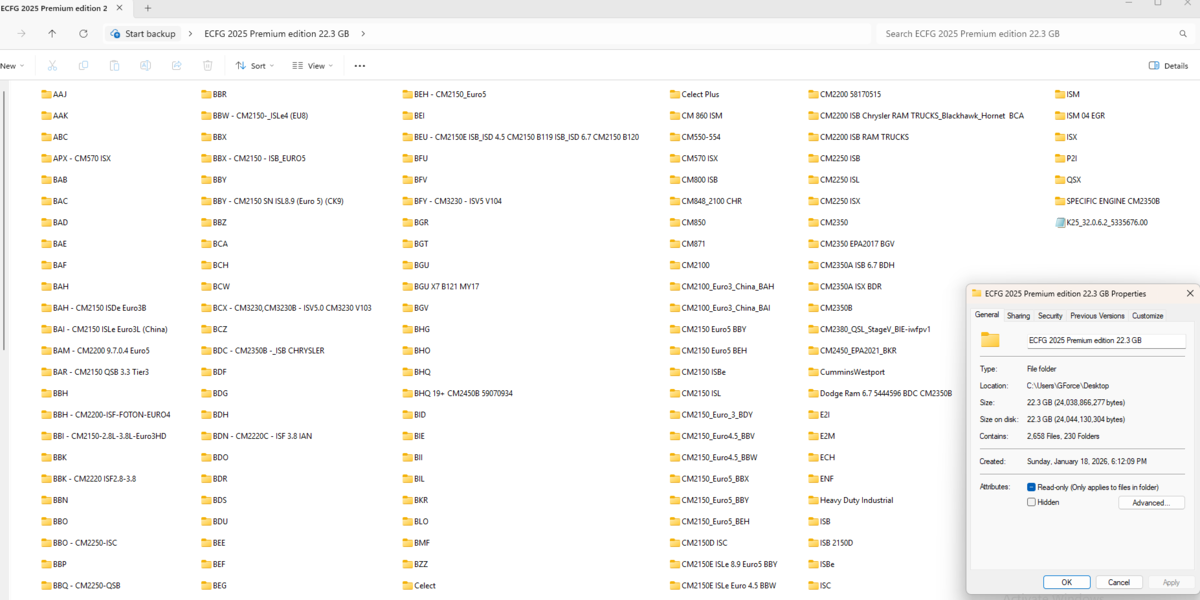Click the Paste clipboard icon
The width and height of the screenshot is (1200, 600).
tap(114, 66)
